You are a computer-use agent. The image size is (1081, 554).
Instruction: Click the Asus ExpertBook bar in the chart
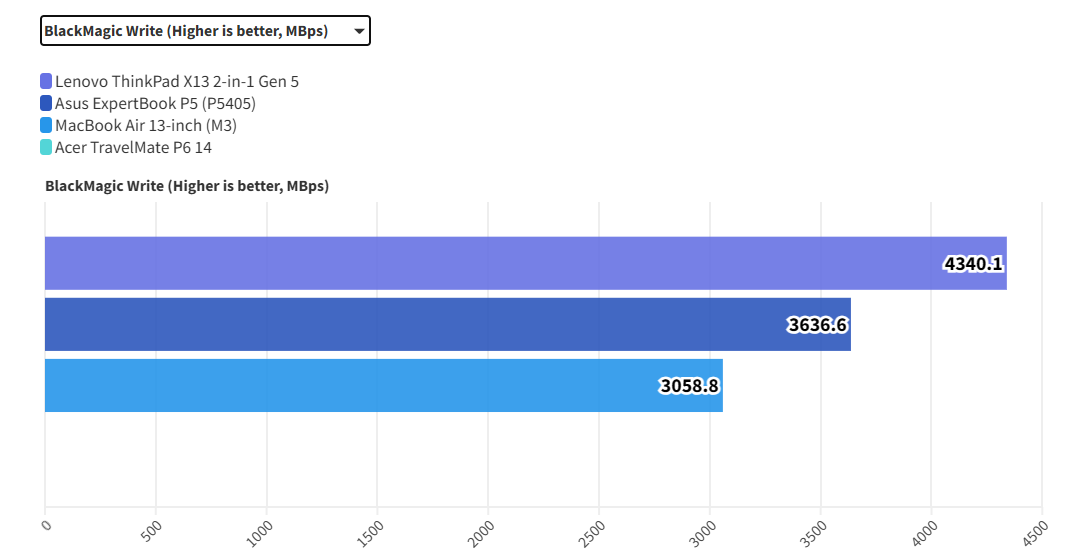[400, 324]
